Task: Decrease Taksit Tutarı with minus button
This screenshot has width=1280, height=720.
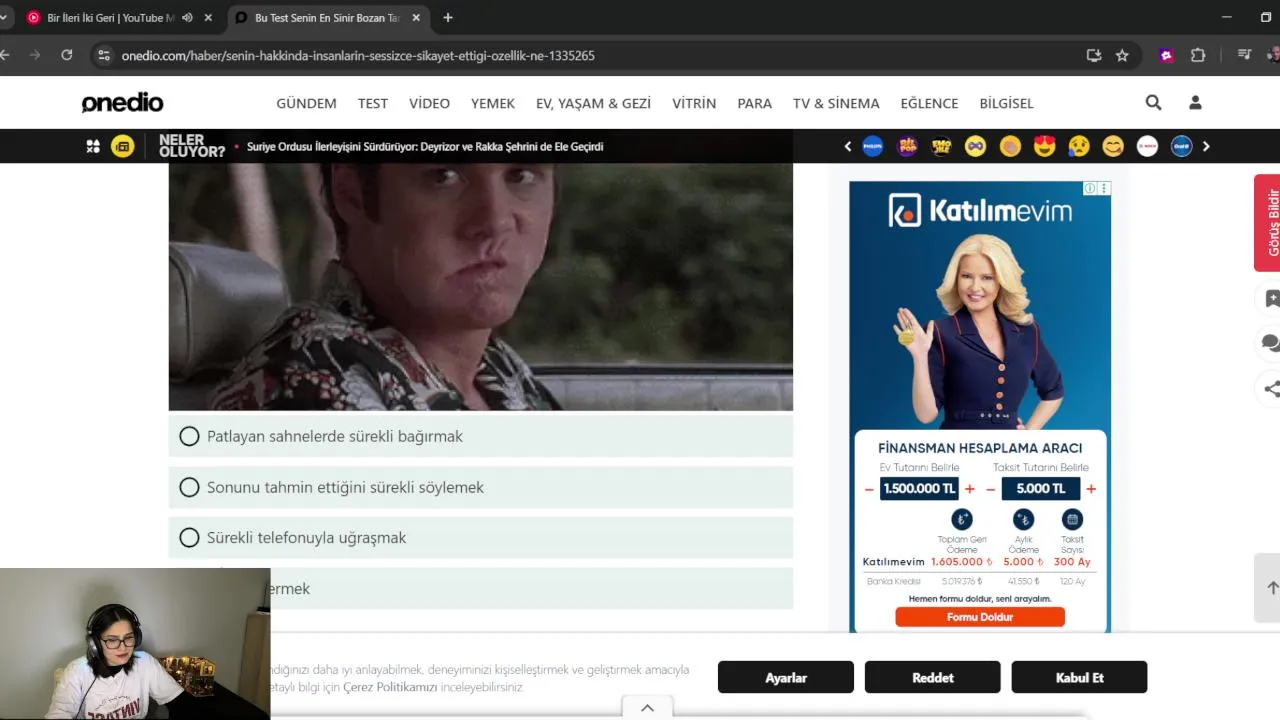Action: point(990,489)
